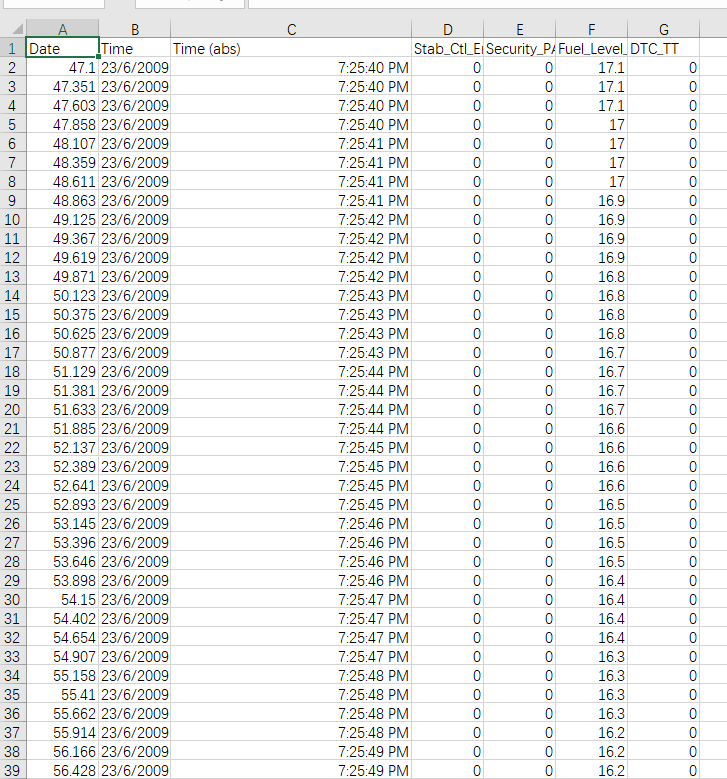The image size is (727, 779).
Task: Select column C header
Action: pyautogui.click(x=291, y=29)
